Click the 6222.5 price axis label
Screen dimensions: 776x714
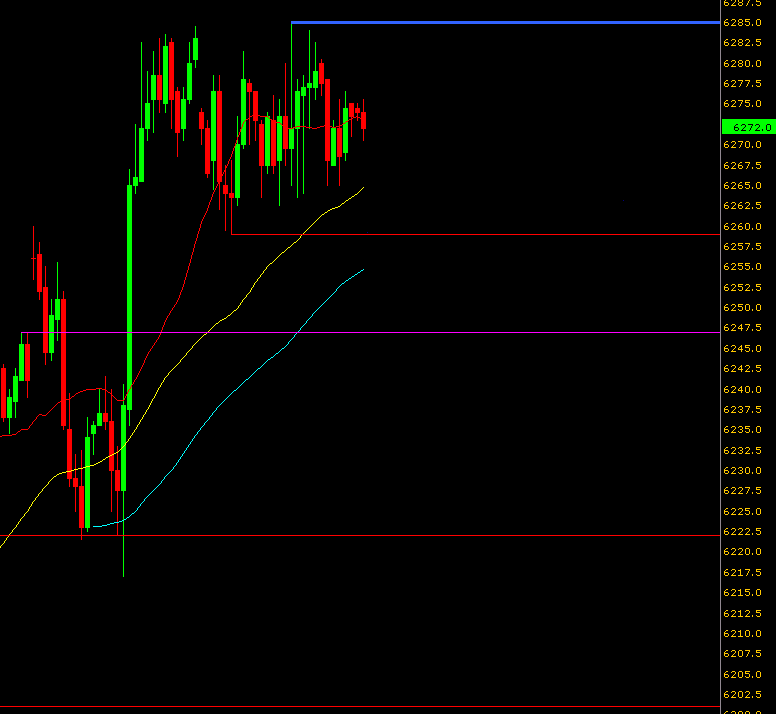pyautogui.click(x=742, y=532)
